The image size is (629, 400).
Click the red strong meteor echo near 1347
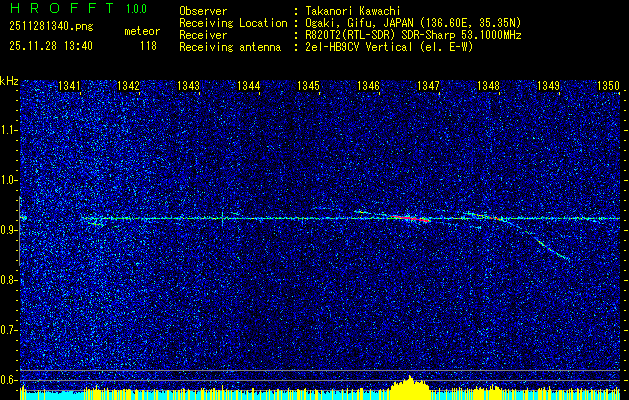tap(411, 218)
